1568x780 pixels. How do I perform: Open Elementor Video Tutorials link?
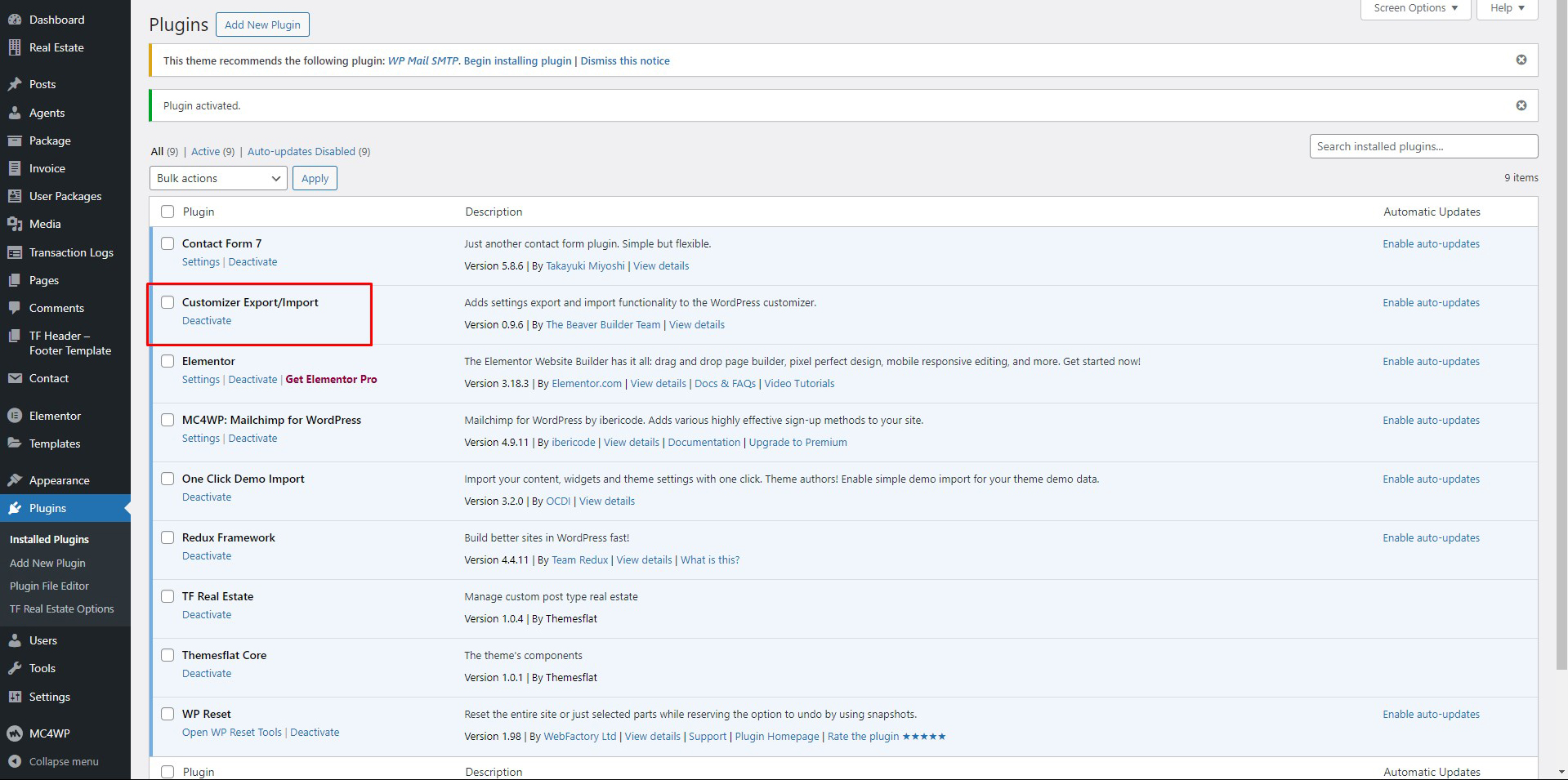[x=799, y=383]
